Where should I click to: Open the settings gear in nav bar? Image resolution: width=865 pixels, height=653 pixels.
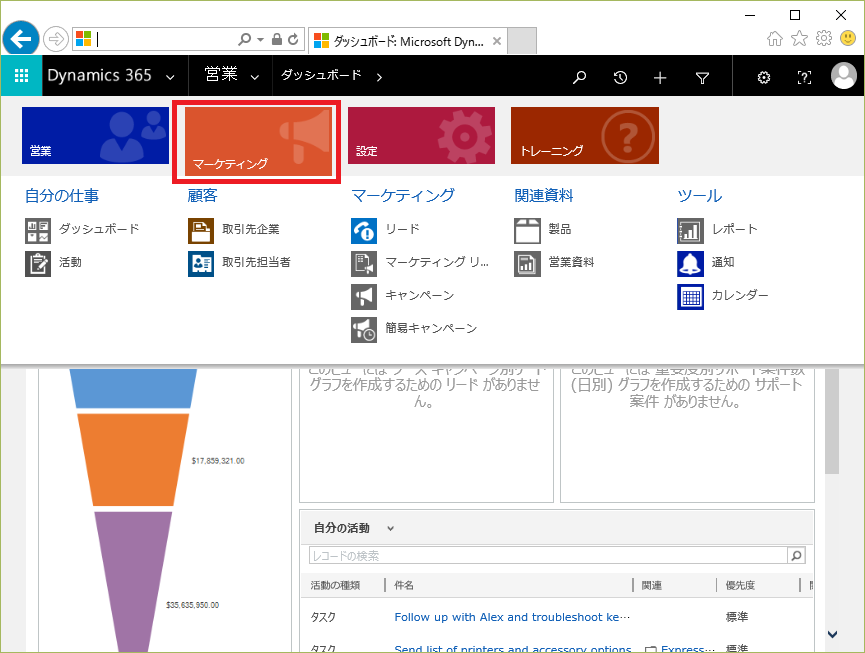click(763, 78)
